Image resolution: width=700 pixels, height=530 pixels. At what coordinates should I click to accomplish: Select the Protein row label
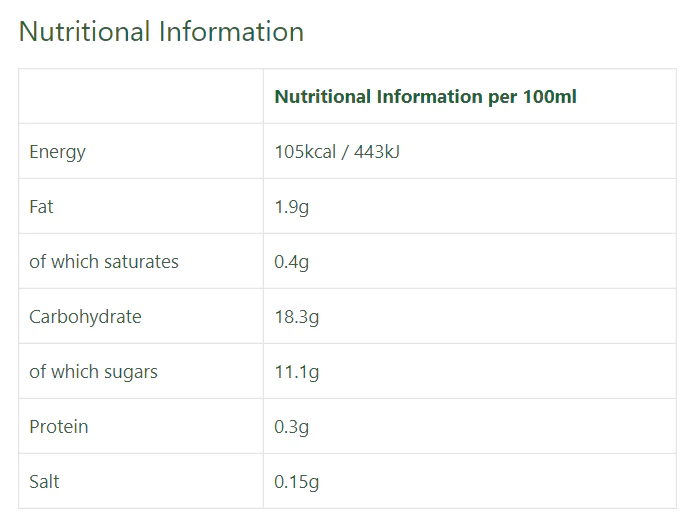click(x=58, y=427)
